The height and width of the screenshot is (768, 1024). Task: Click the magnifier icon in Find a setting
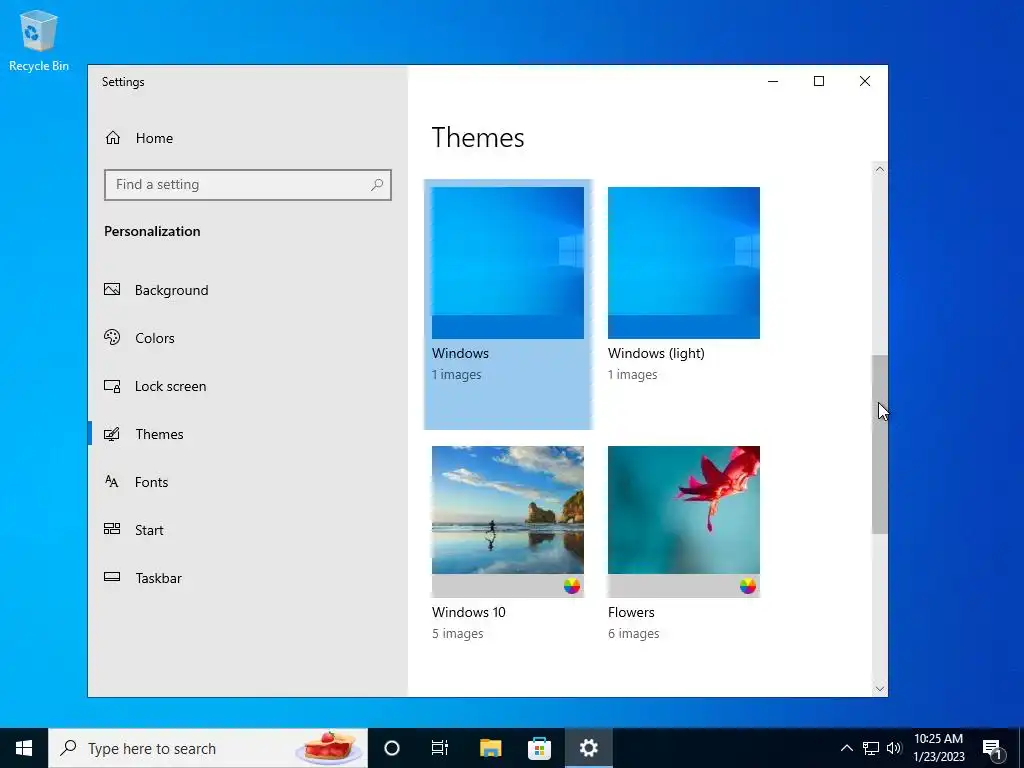point(377,185)
